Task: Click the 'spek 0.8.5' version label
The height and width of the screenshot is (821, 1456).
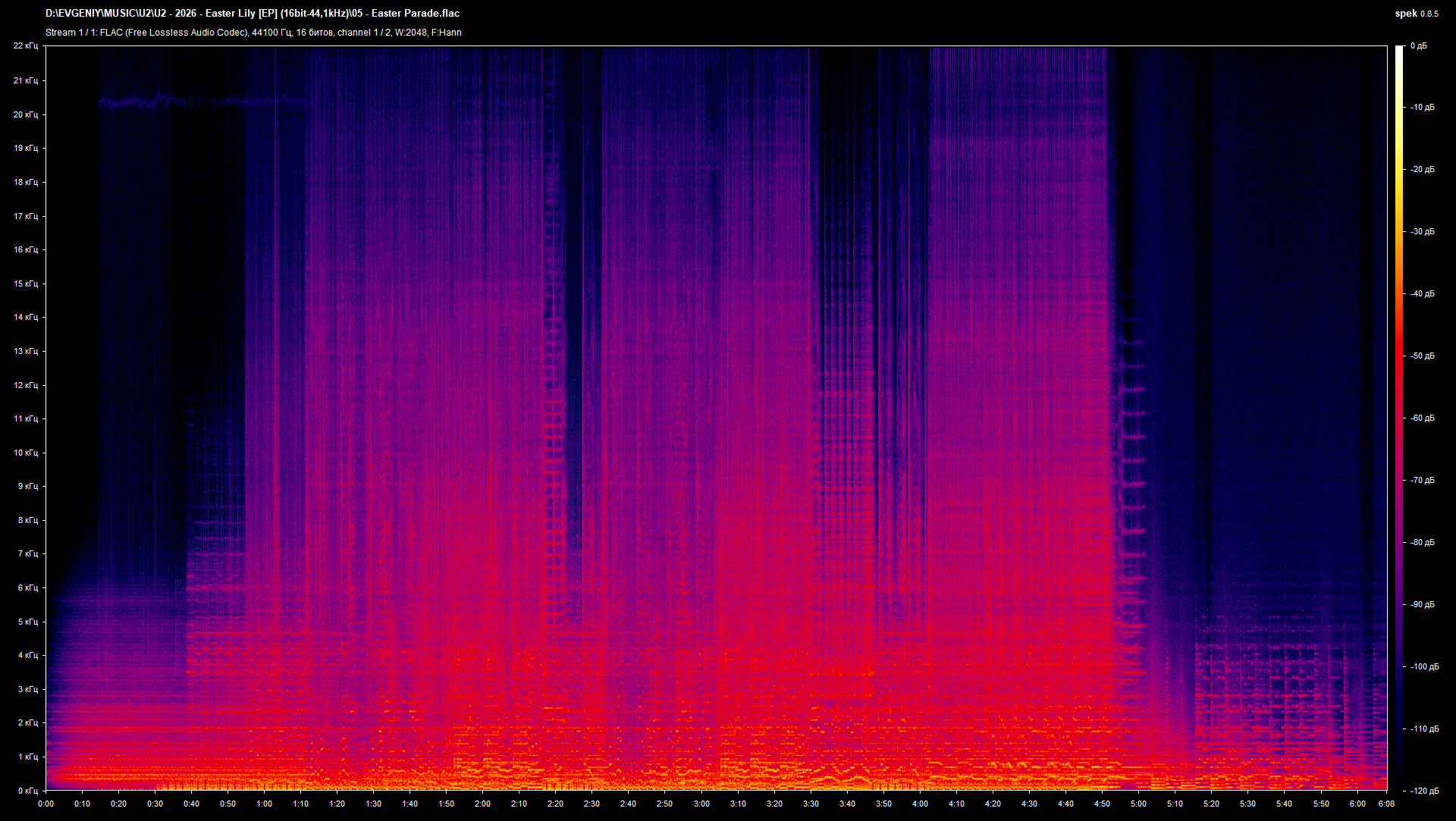Action: click(x=1417, y=13)
